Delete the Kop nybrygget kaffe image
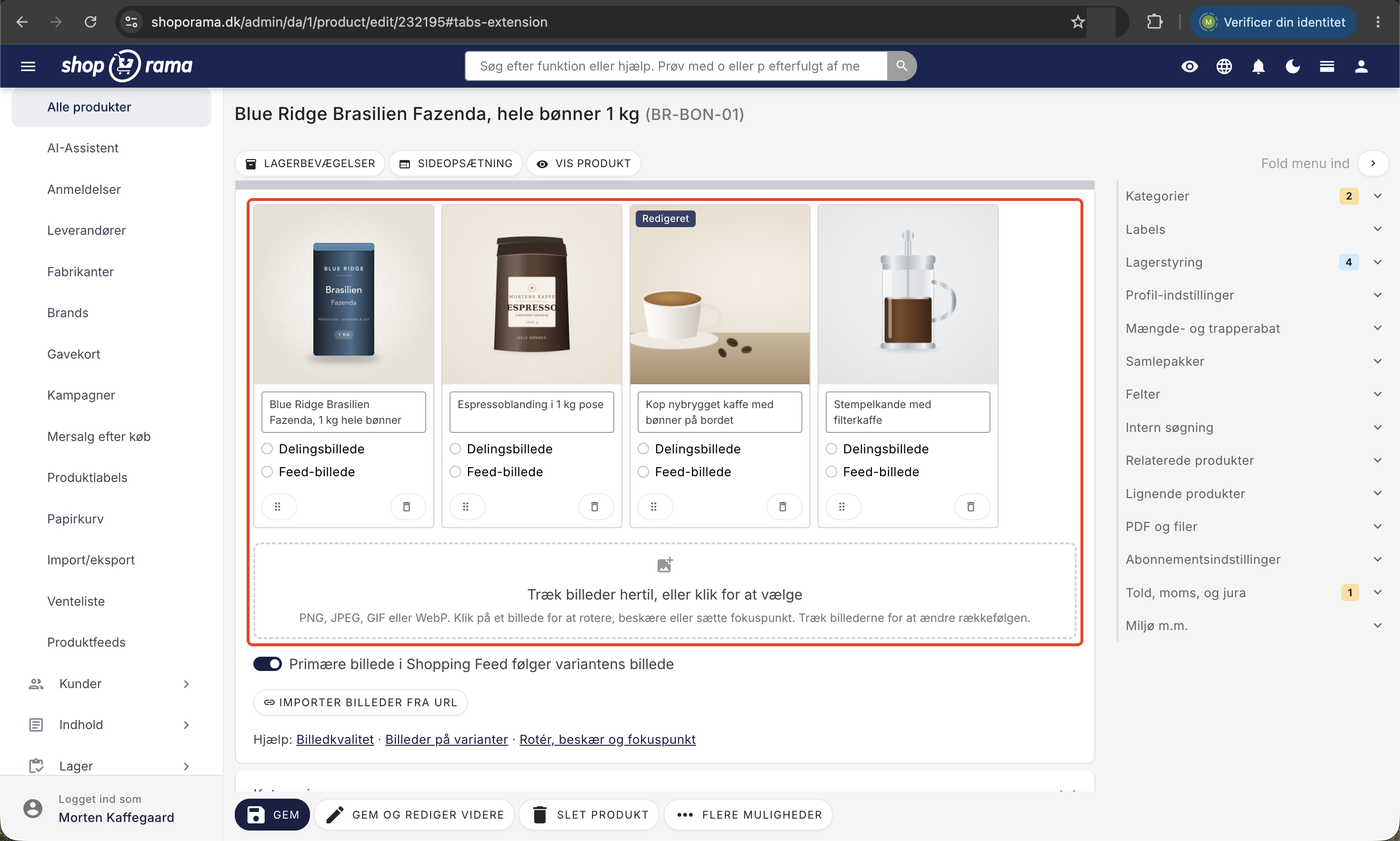Screen dimensions: 1400x841 click(x=783, y=507)
